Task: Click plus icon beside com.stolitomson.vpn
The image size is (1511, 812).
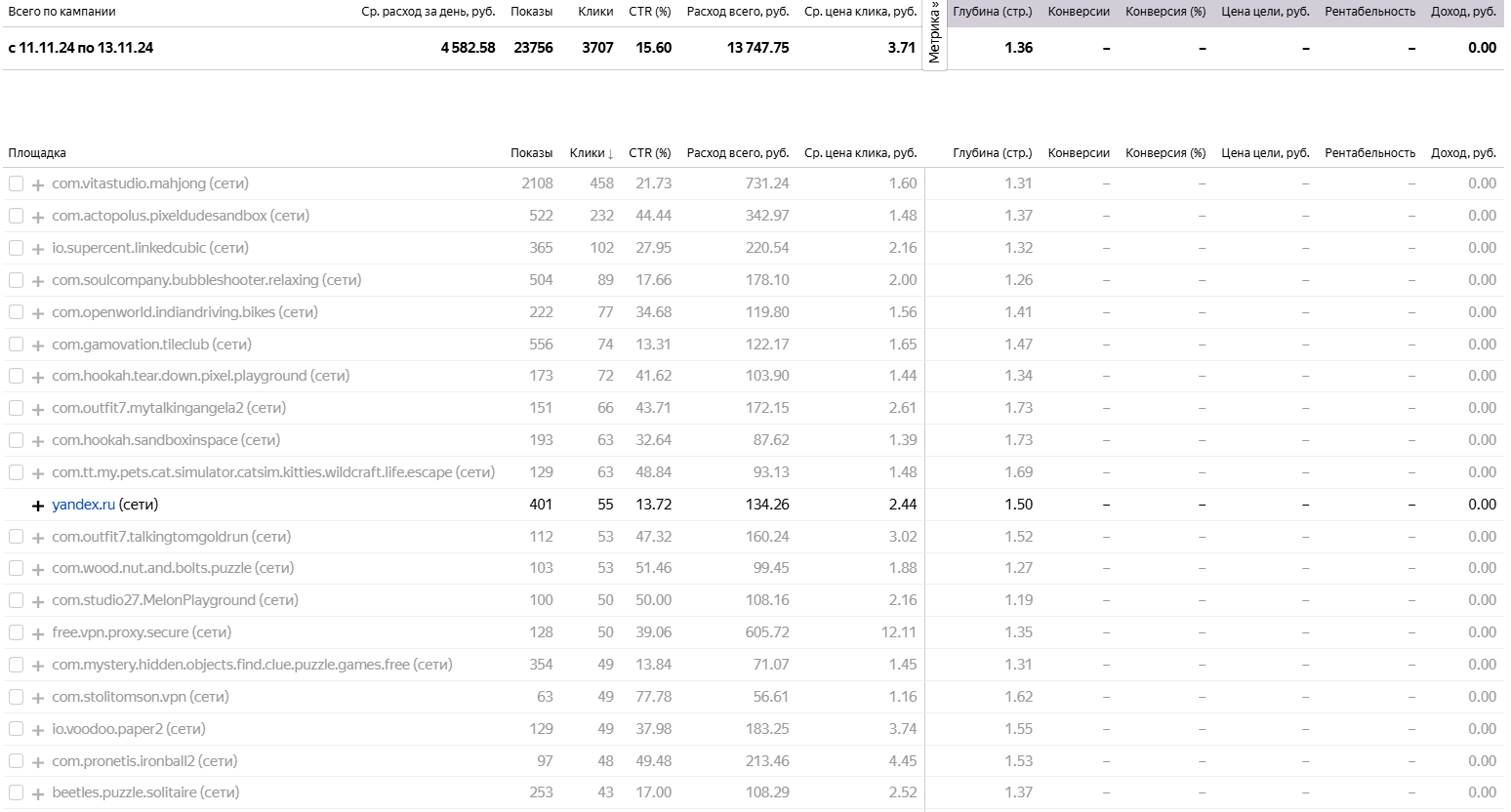Action: 38,698
